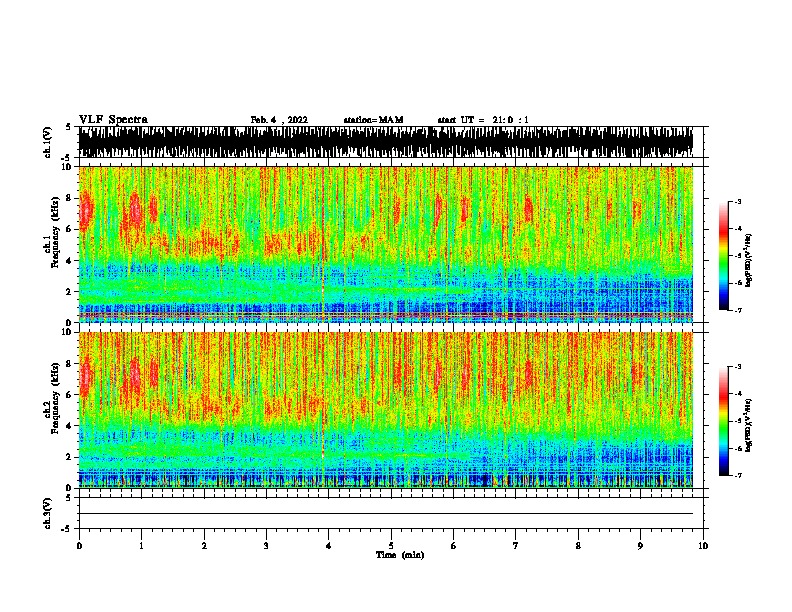Click the 5 tick on the ch.1(V) axis

pos(68,127)
